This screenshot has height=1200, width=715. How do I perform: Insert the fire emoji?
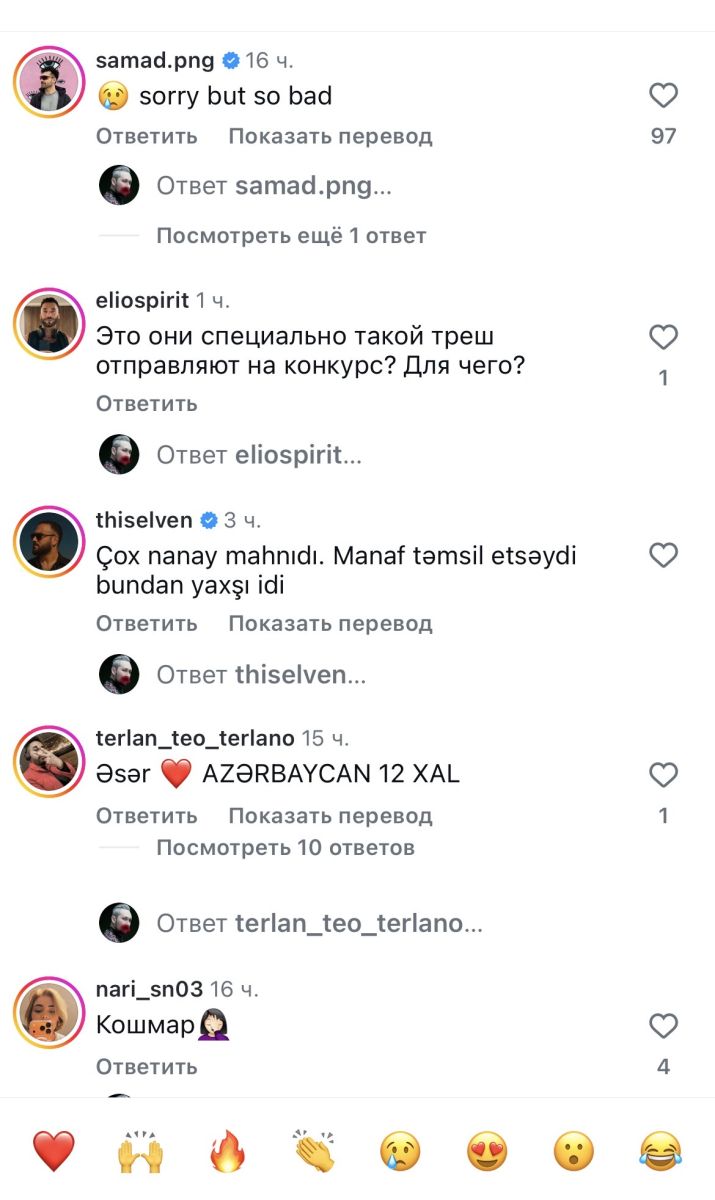227,1152
